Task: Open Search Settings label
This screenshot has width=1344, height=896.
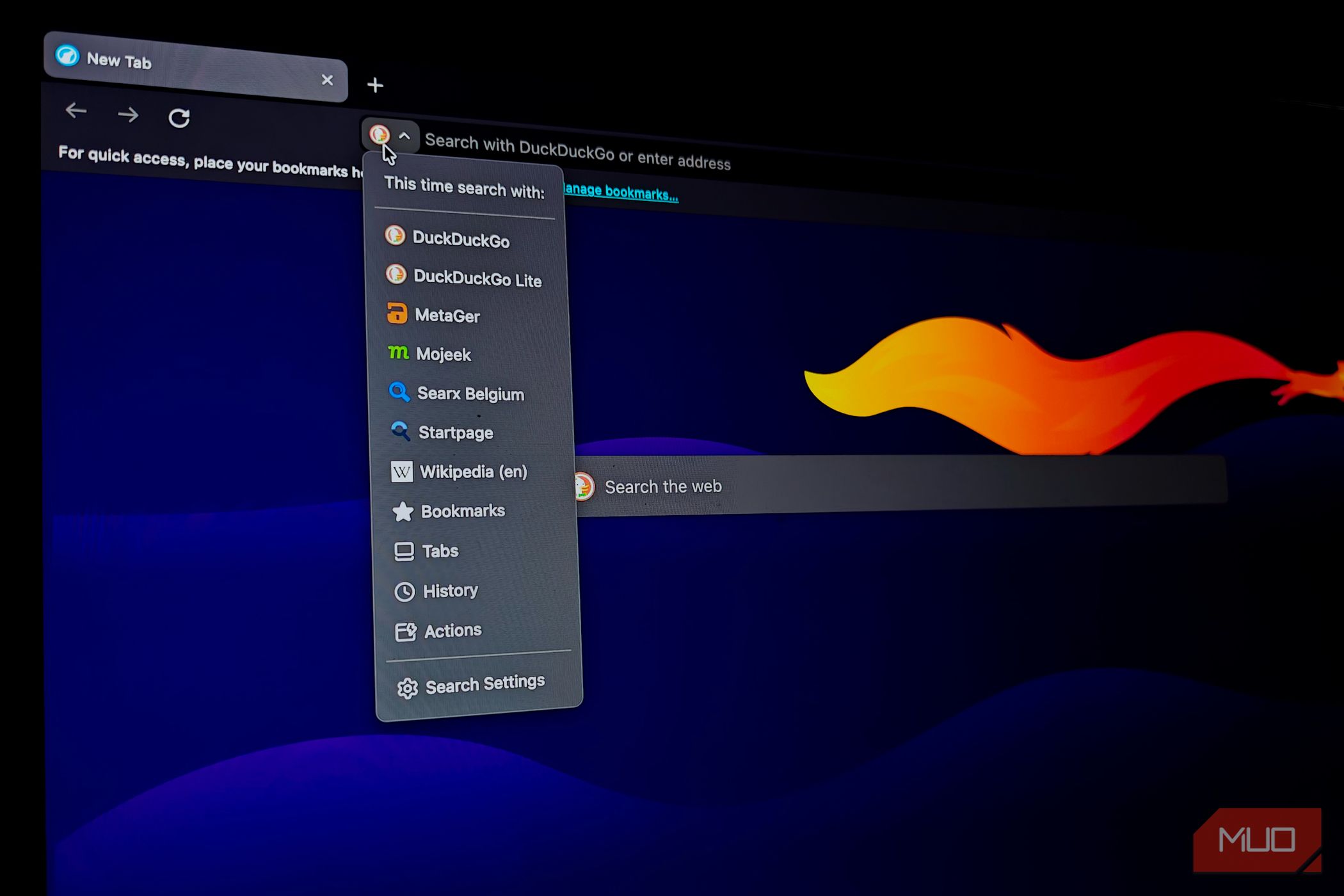Action: [x=485, y=684]
